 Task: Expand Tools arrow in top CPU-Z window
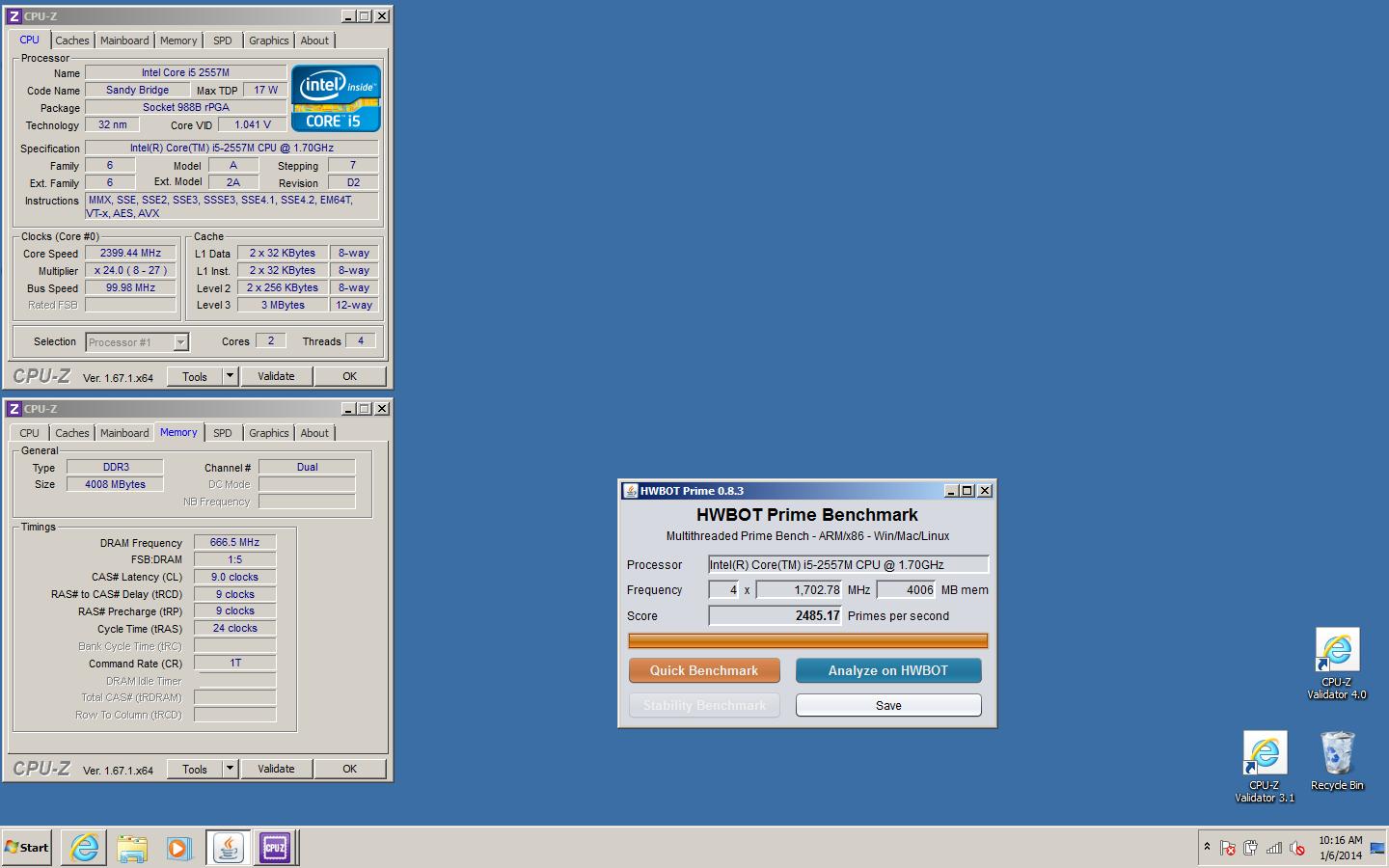point(230,376)
